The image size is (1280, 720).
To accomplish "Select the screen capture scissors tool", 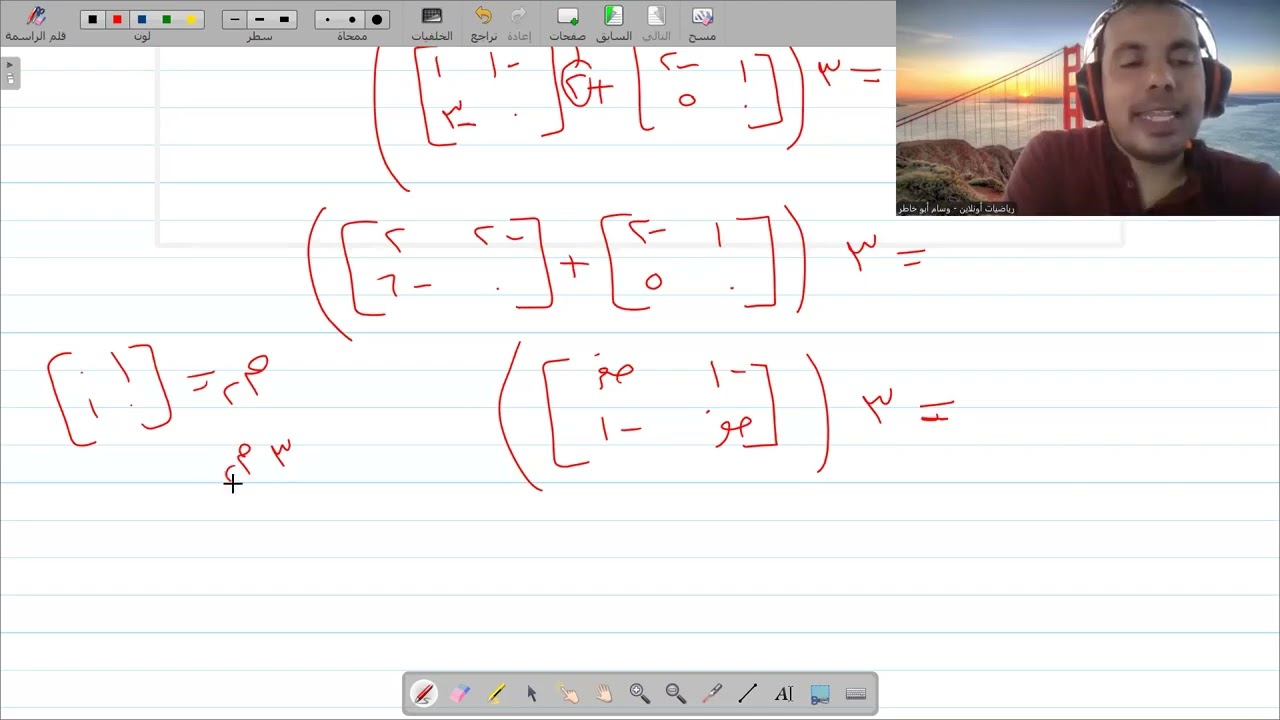I will point(820,693).
